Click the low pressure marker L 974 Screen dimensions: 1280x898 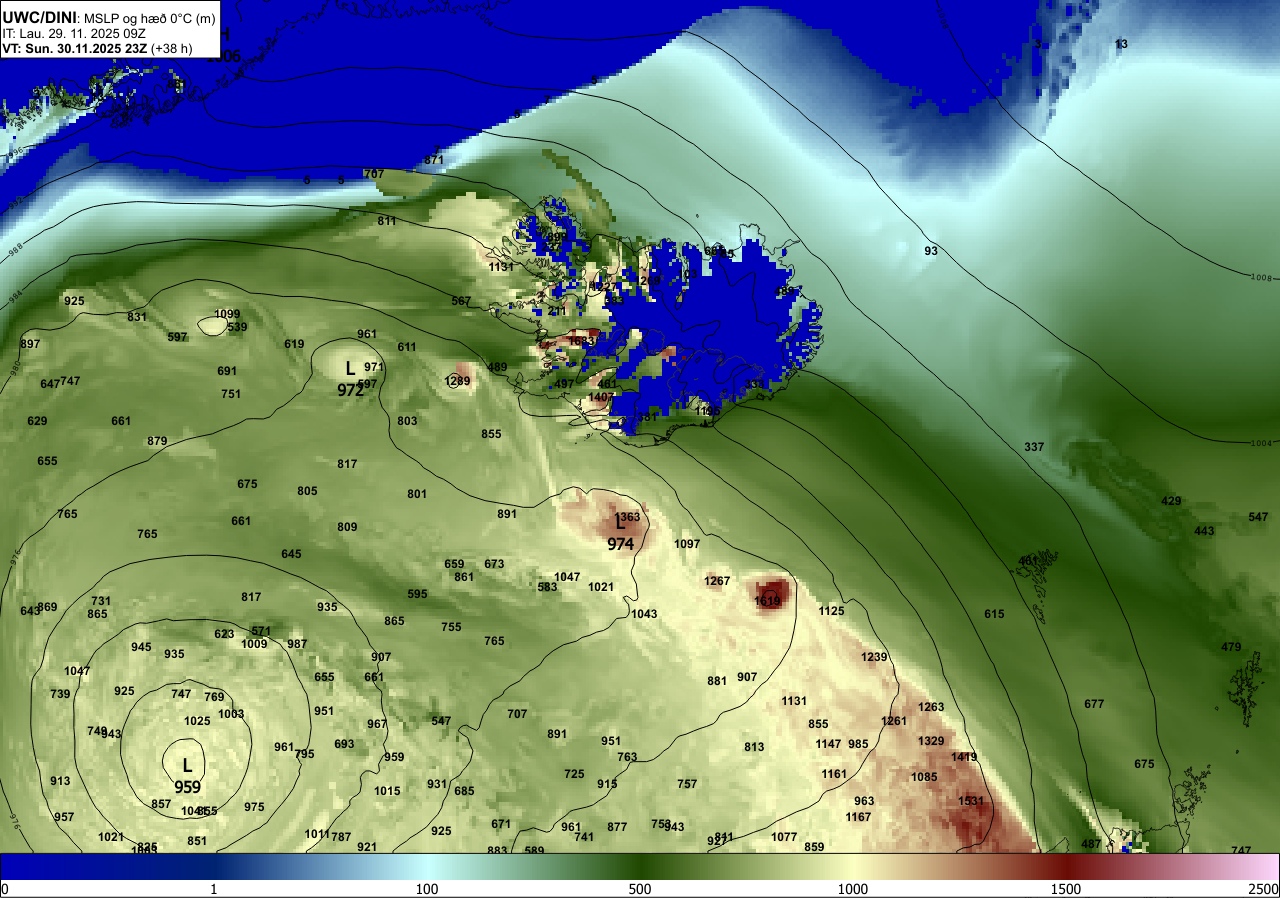[x=619, y=533]
